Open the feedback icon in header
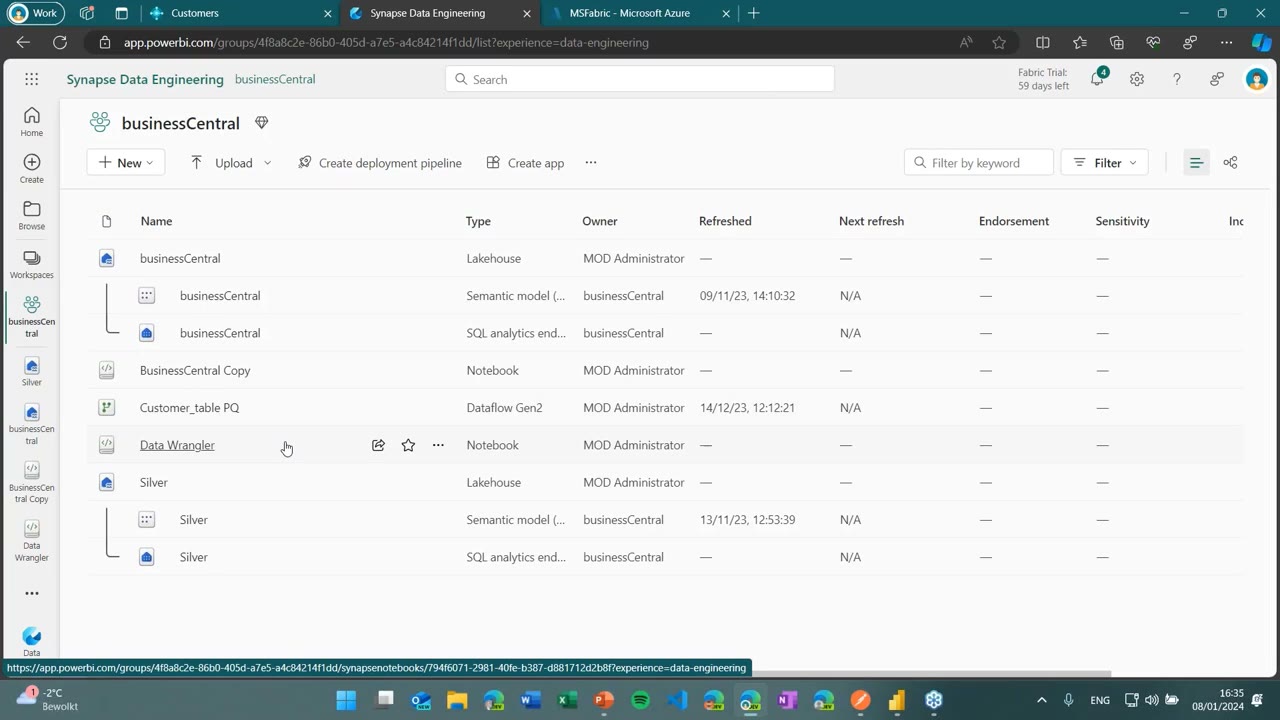The width and height of the screenshot is (1280, 720). coord(1217,79)
